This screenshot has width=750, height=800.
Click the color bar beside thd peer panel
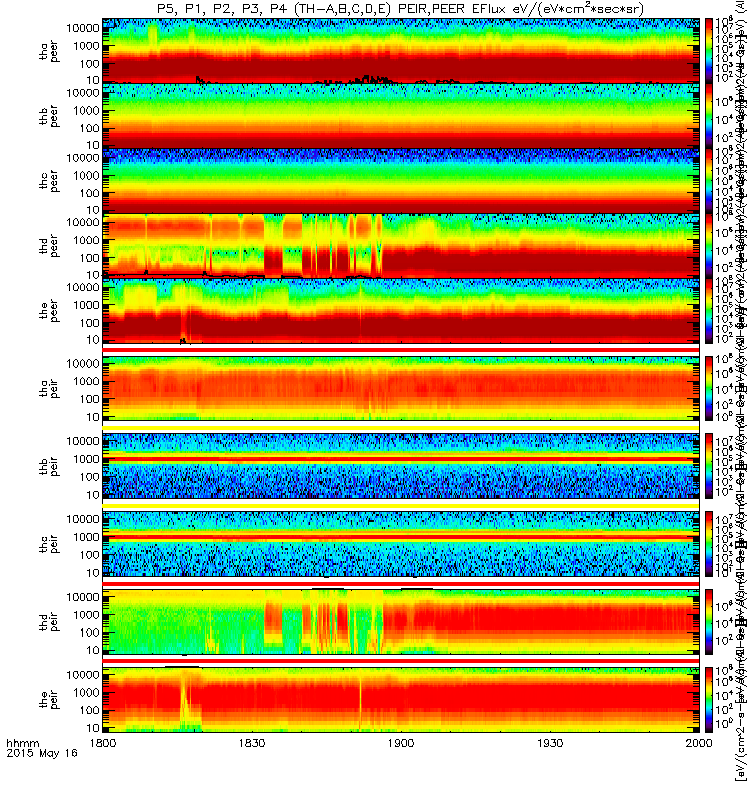pyautogui.click(x=709, y=245)
